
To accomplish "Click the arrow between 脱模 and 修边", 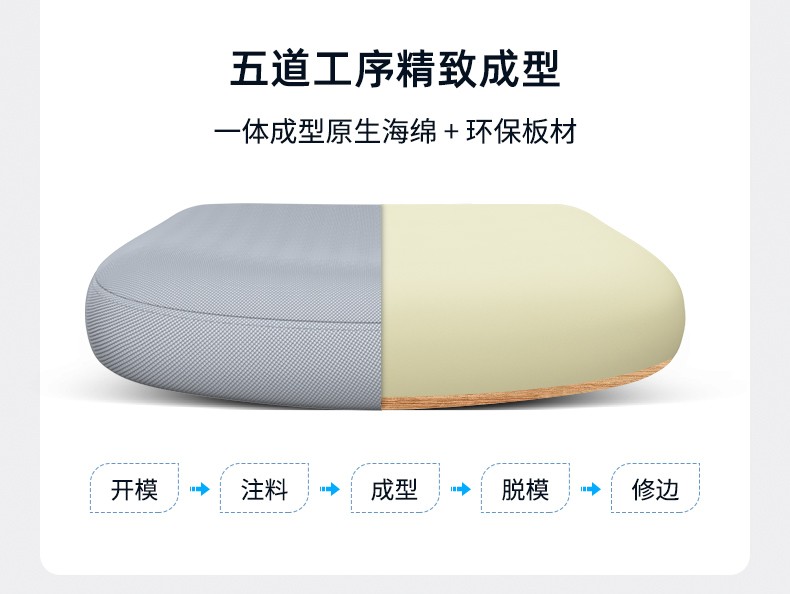I will pos(590,489).
